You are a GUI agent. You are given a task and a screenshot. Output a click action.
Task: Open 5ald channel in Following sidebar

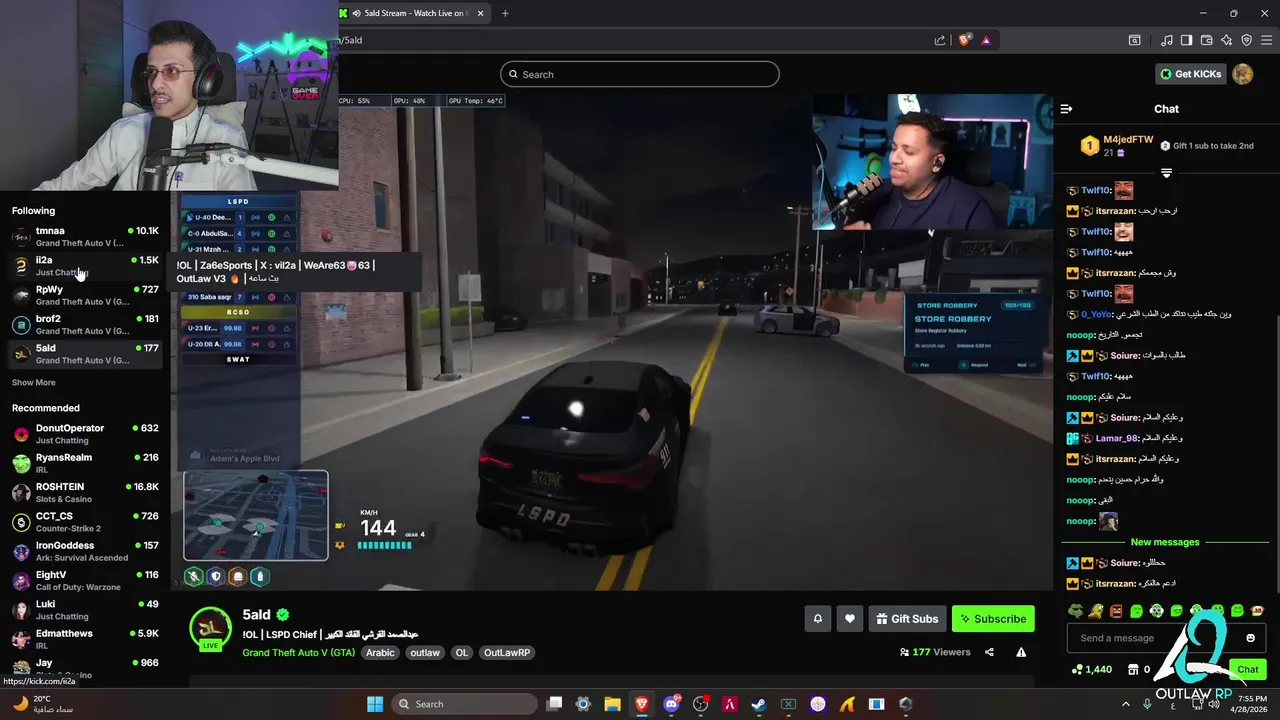[x=85, y=354]
